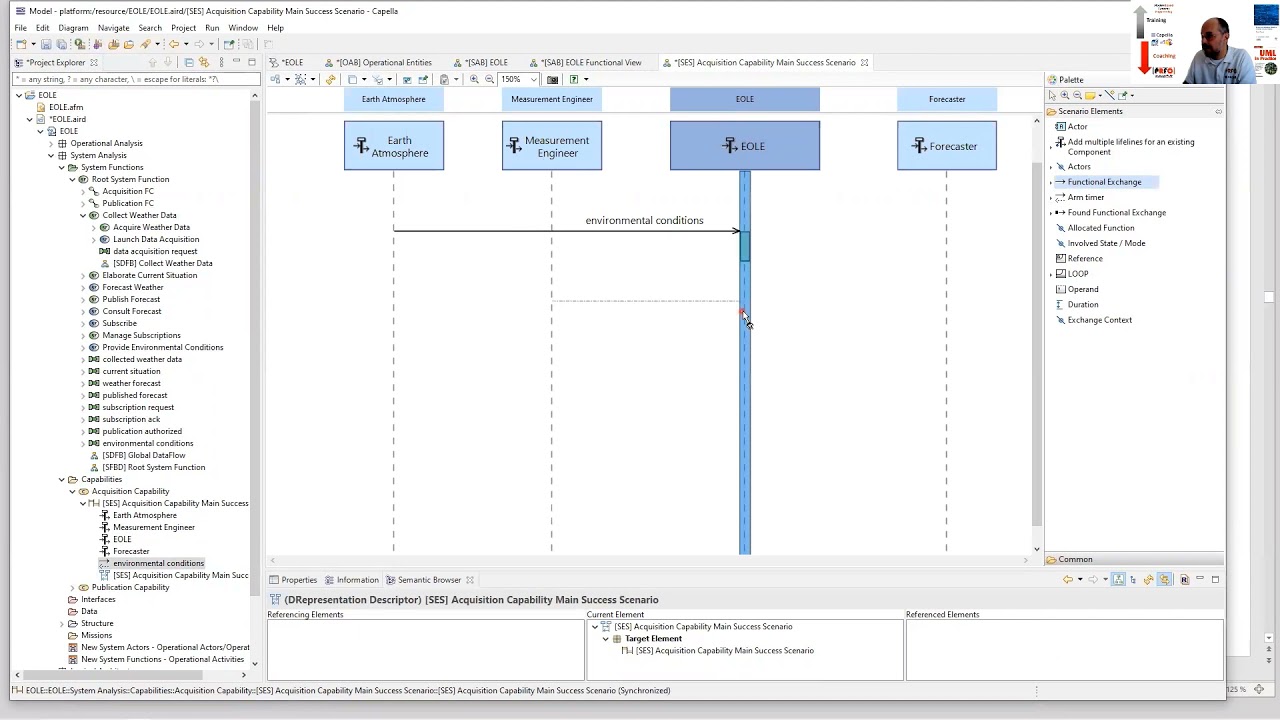Toggle Semantic Browser link-with-selection button
1280x720 pixels.
tap(1164, 580)
